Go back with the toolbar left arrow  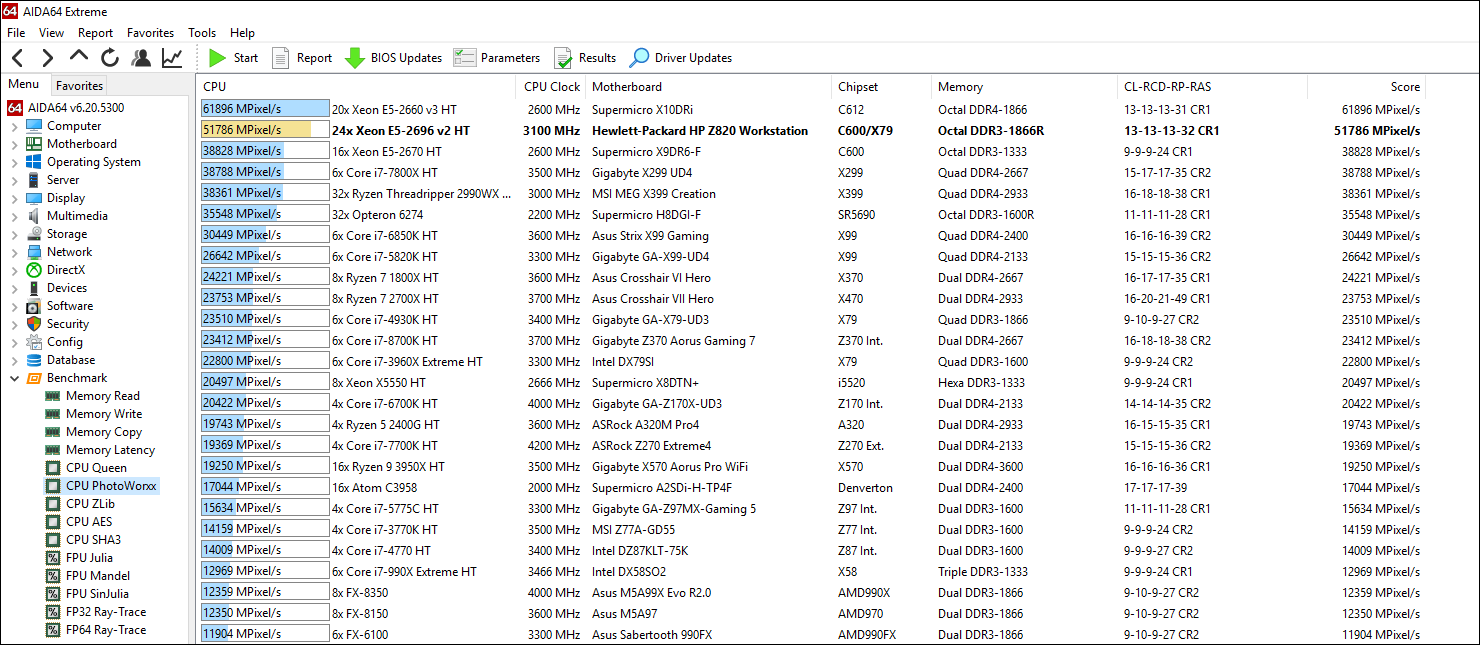click(x=18, y=58)
